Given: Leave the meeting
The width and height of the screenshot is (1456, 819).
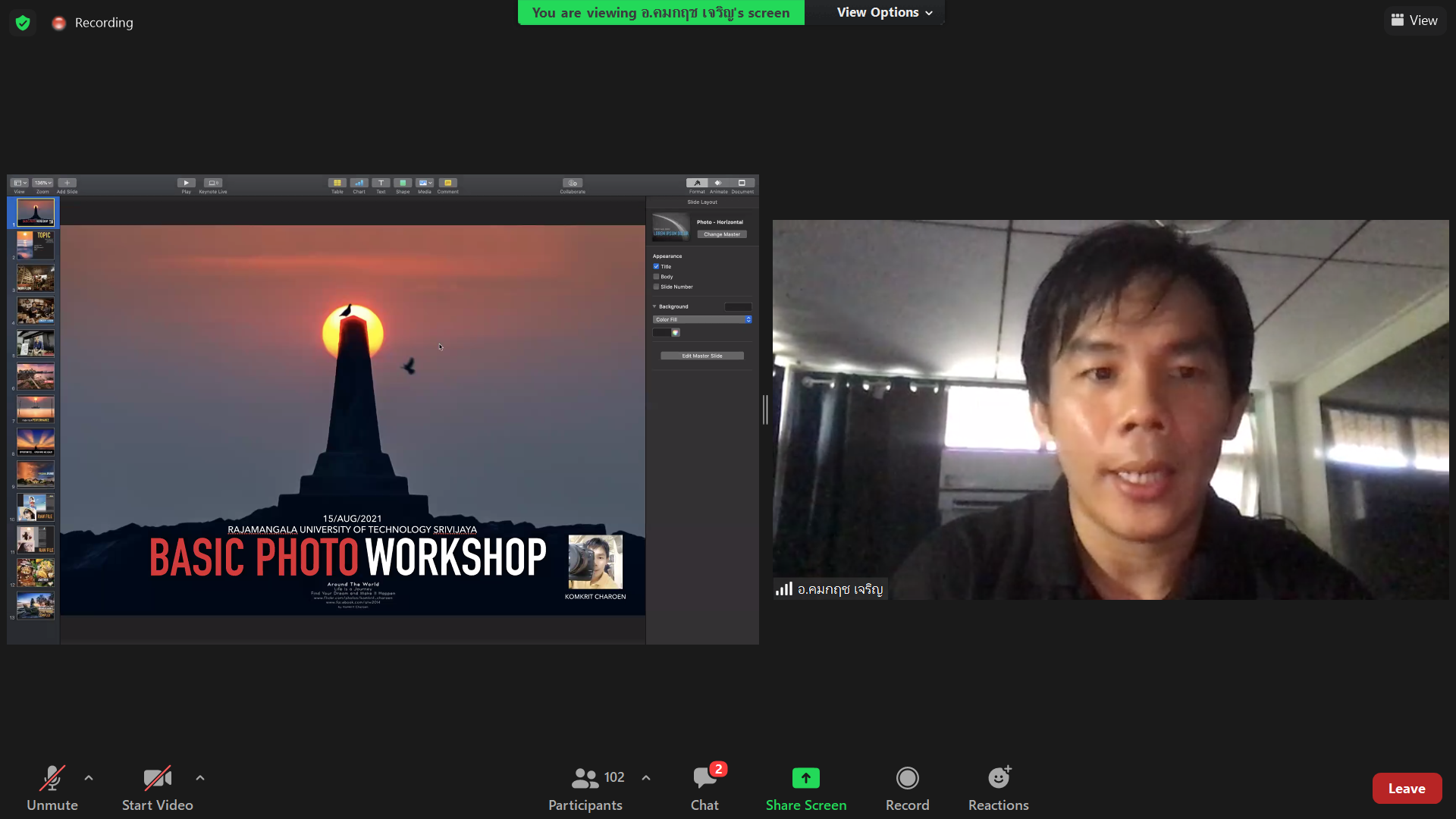Looking at the screenshot, I should point(1407,789).
